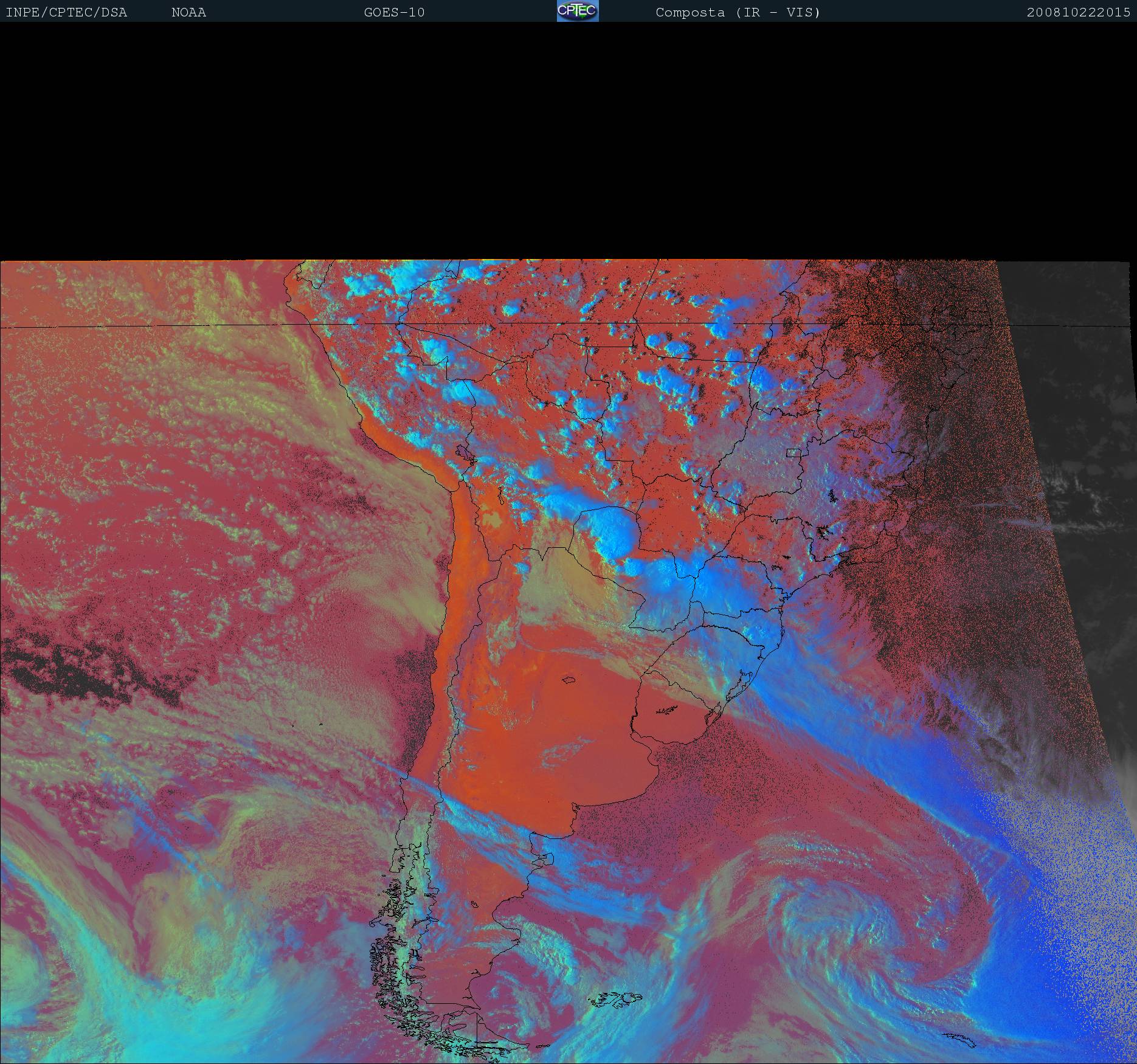Click the Lake Titicaca outline near Bolivia

pyautogui.click(x=465, y=453)
